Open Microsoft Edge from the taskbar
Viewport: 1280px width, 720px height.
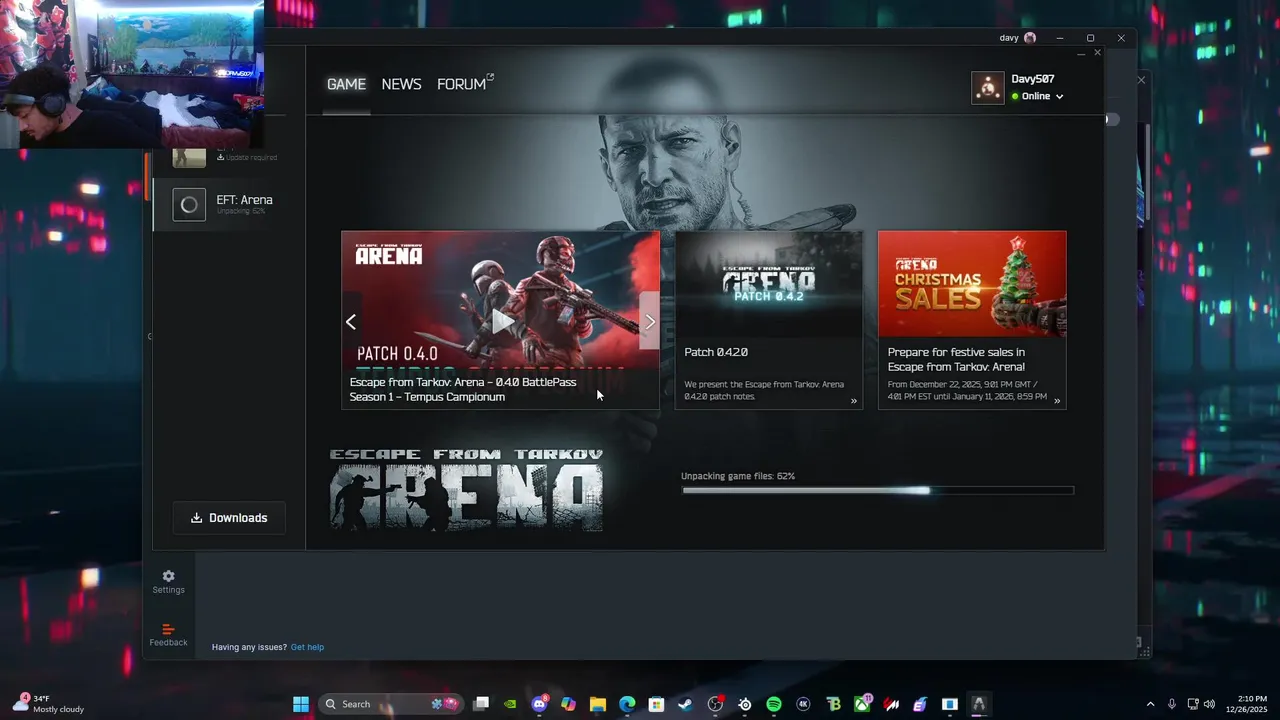click(x=627, y=704)
